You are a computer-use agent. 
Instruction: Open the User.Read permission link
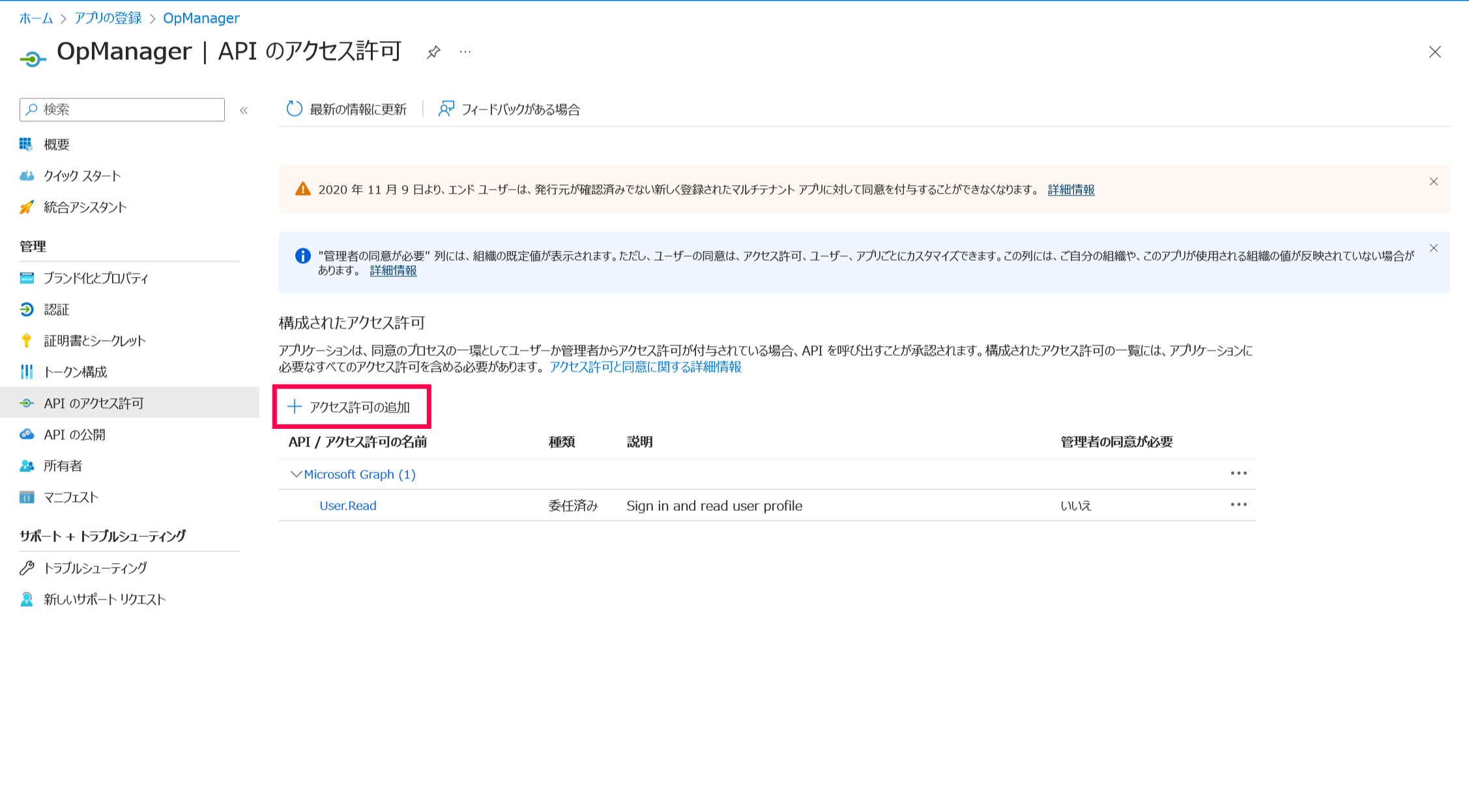[x=348, y=505]
